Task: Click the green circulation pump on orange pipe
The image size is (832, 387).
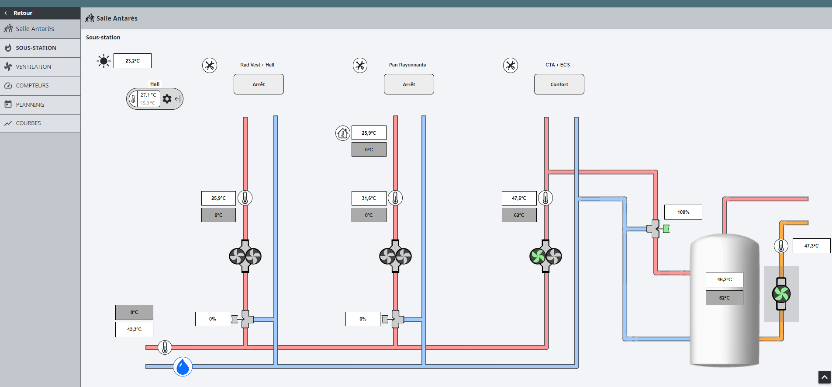Action: point(781,294)
